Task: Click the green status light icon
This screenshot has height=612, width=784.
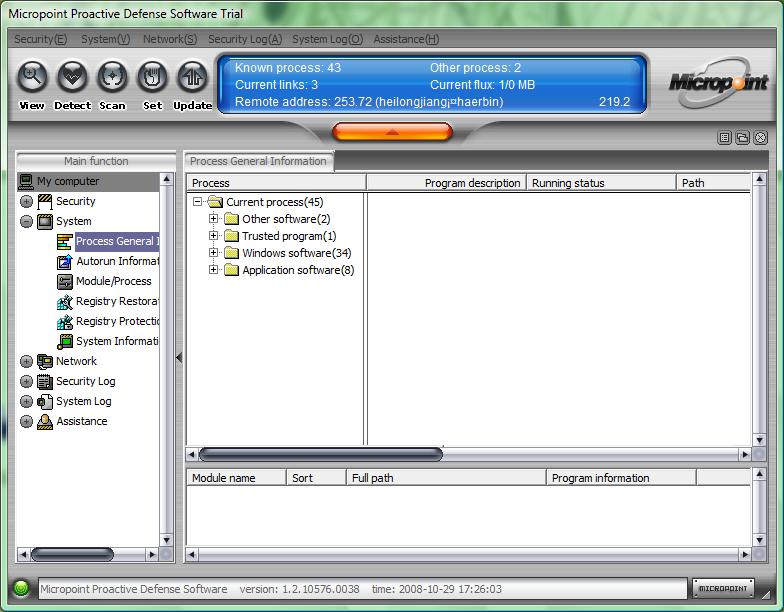Action: (21, 588)
